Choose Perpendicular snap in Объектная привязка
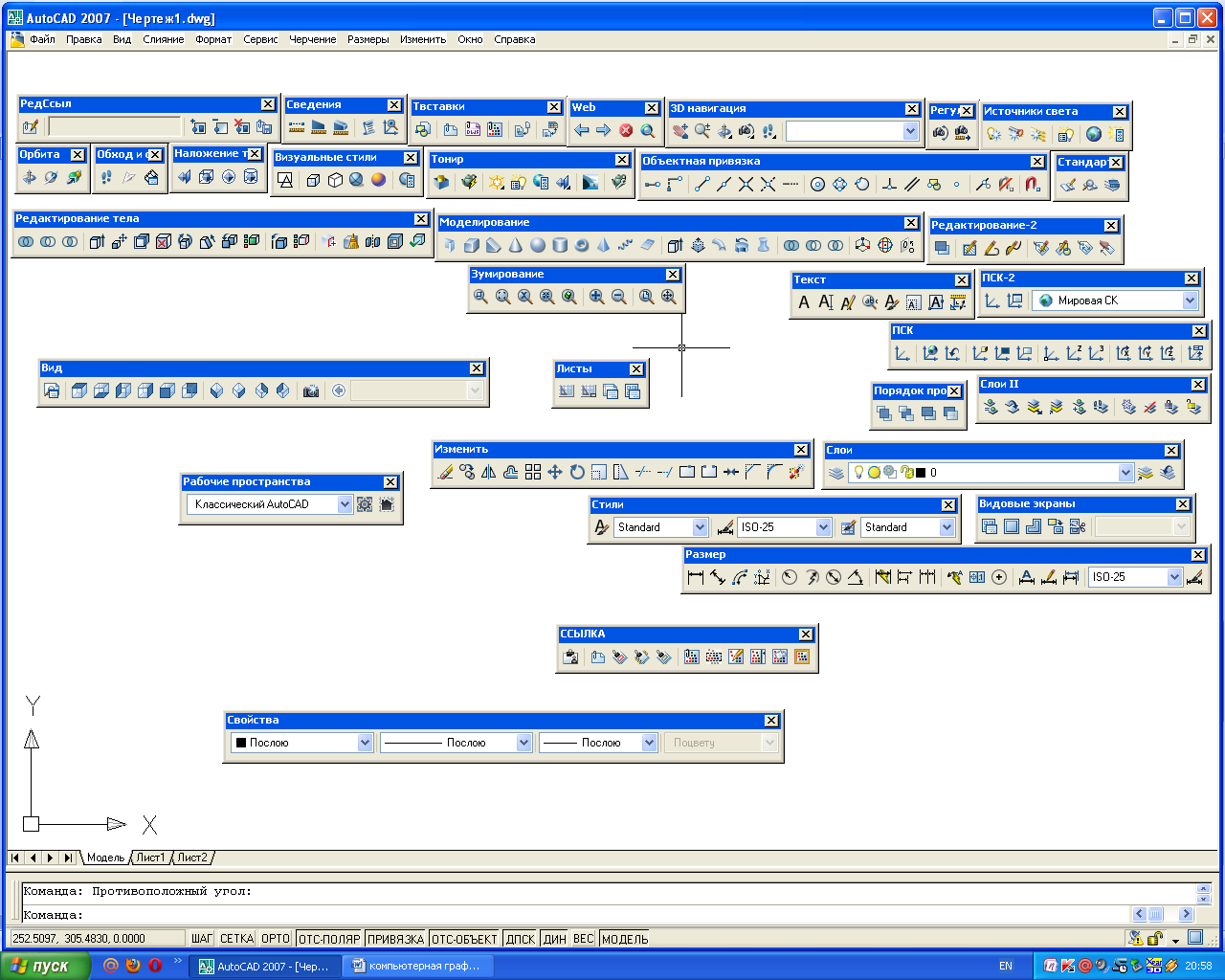The height and width of the screenshot is (980, 1225). [890, 185]
